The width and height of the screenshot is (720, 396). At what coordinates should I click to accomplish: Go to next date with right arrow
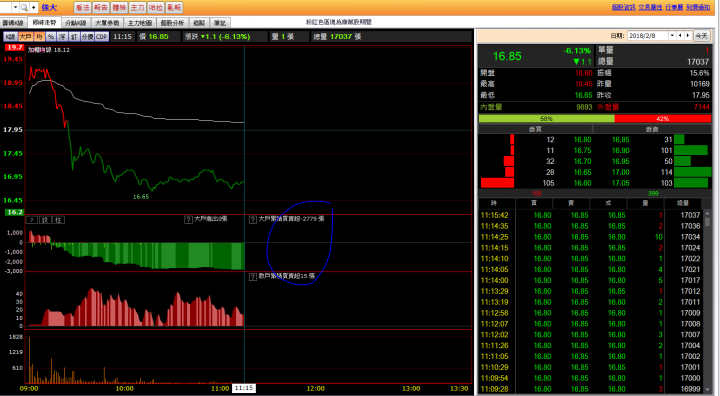click(x=688, y=36)
